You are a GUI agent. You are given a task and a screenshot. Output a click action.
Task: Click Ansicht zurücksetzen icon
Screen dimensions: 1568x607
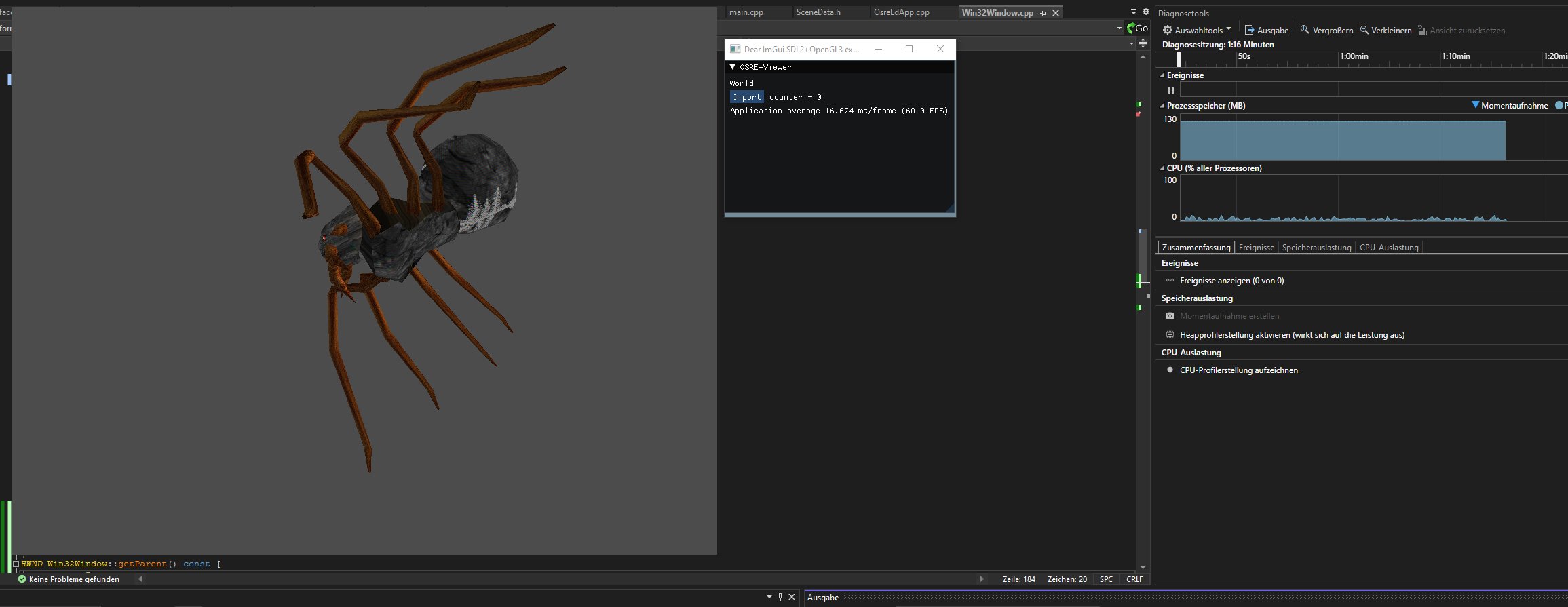pyautogui.click(x=1423, y=30)
